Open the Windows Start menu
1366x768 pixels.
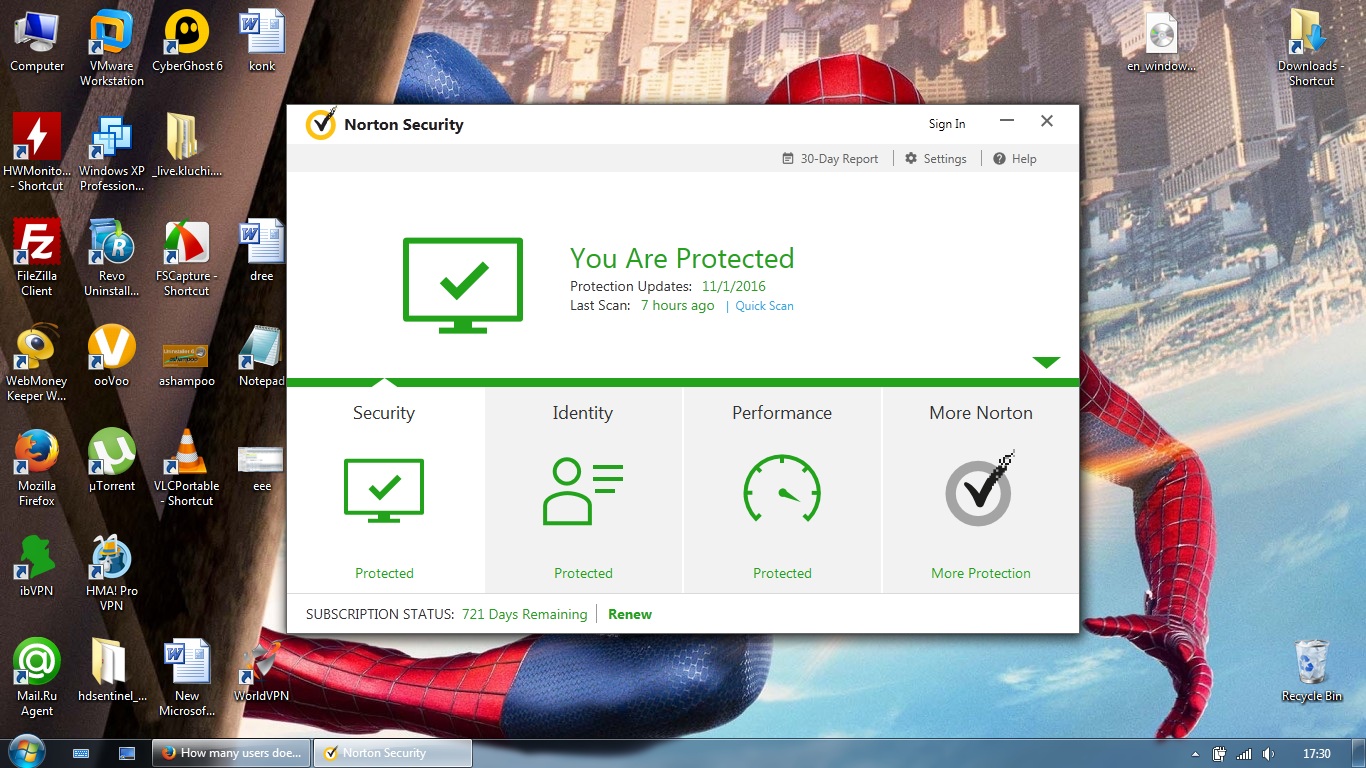[x=26, y=752]
